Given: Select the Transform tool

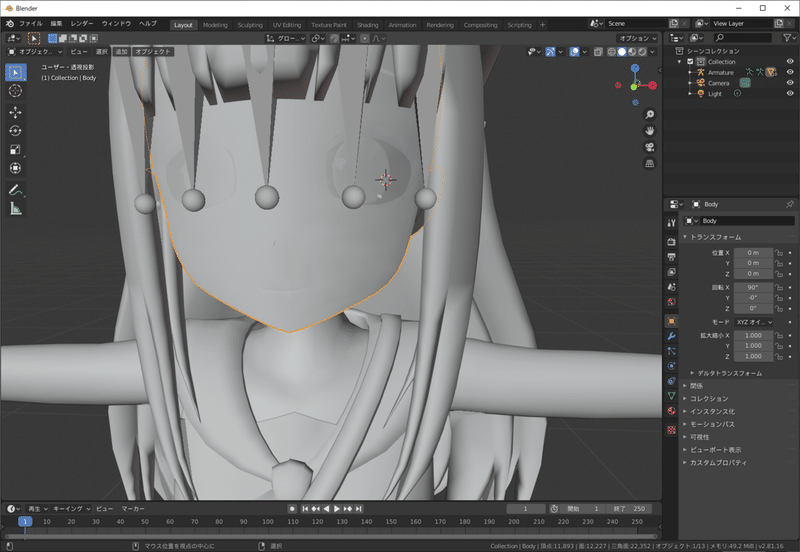Looking at the screenshot, I should [15, 168].
